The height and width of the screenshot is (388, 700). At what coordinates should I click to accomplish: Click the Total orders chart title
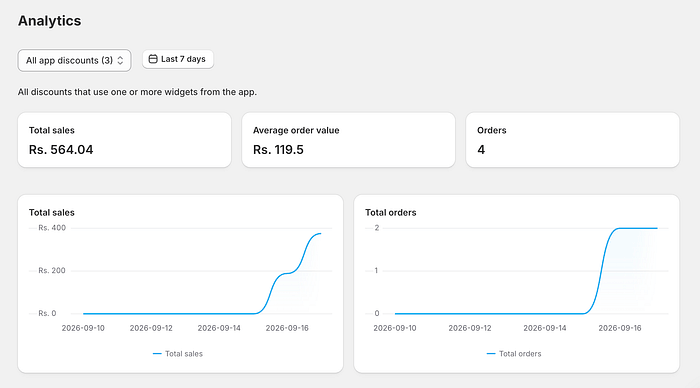click(391, 213)
